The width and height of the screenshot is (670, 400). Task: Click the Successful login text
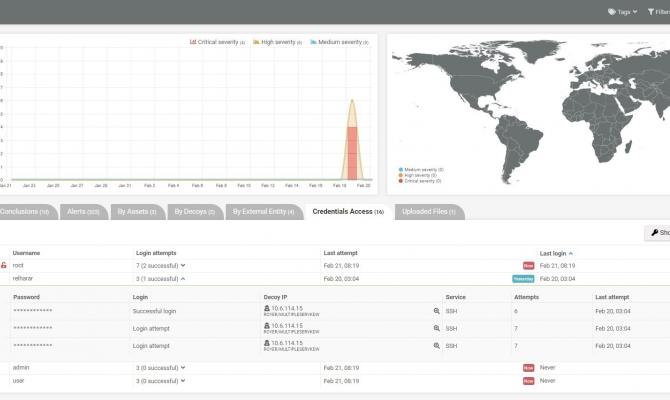(154, 311)
